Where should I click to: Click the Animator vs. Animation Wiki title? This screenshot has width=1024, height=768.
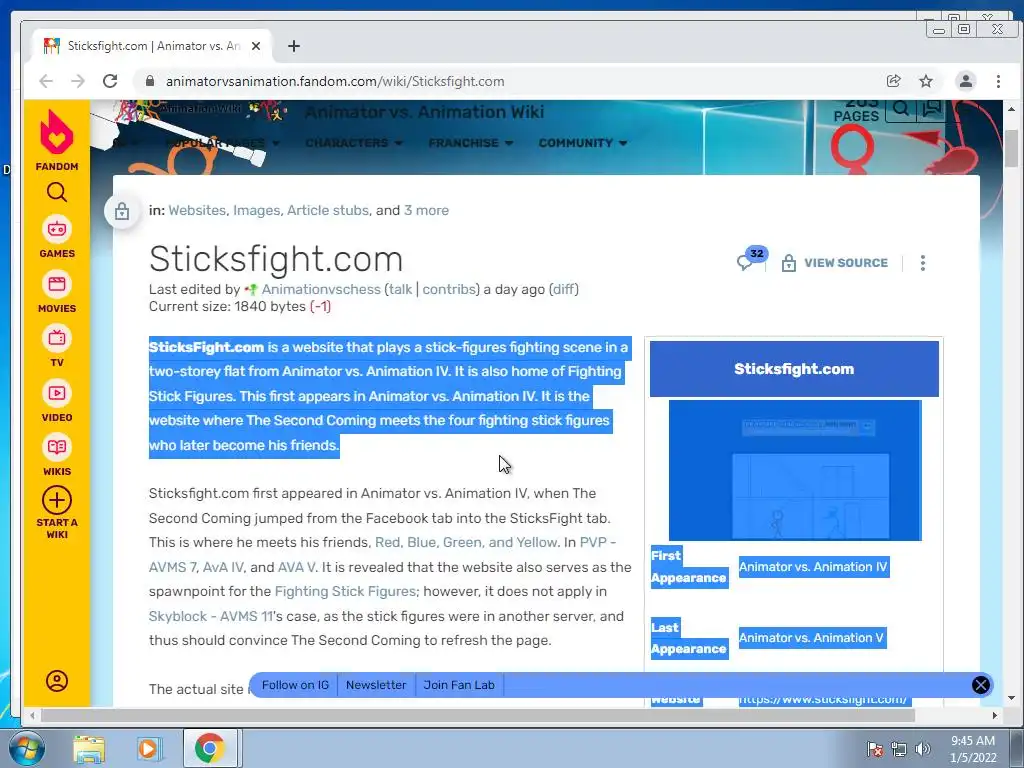pyautogui.click(x=424, y=112)
